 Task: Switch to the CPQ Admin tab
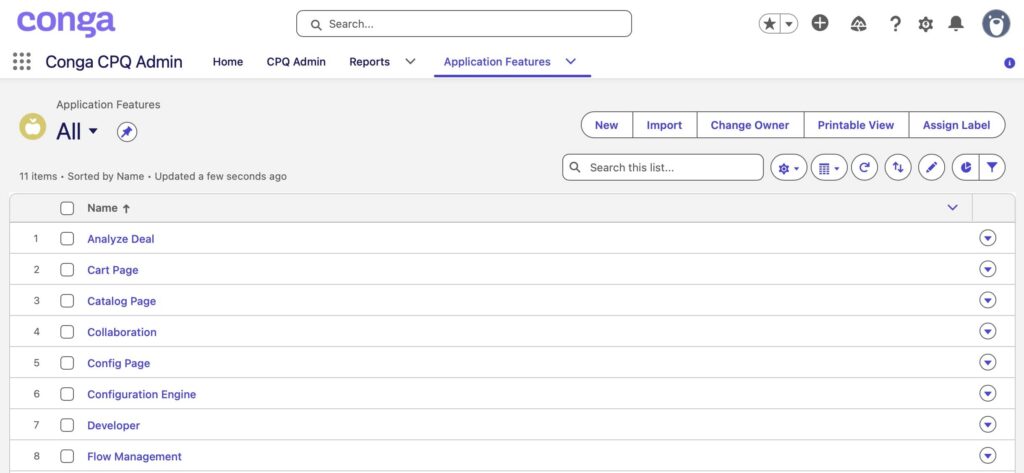pyautogui.click(x=296, y=61)
